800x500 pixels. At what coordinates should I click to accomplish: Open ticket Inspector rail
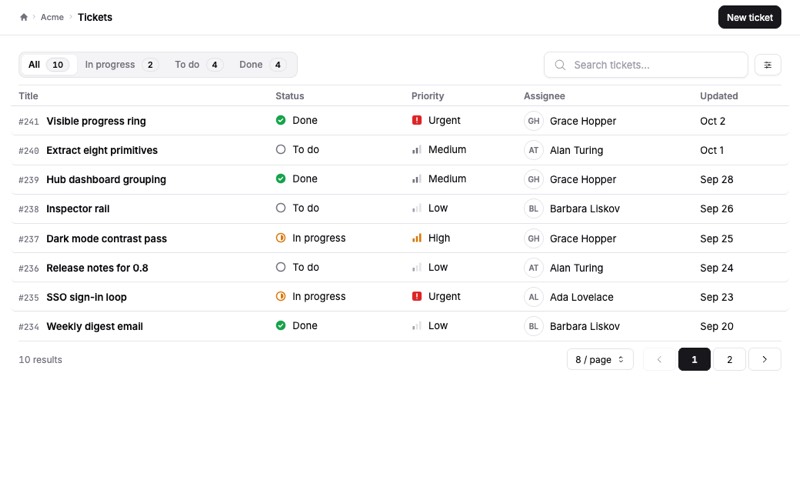78,209
